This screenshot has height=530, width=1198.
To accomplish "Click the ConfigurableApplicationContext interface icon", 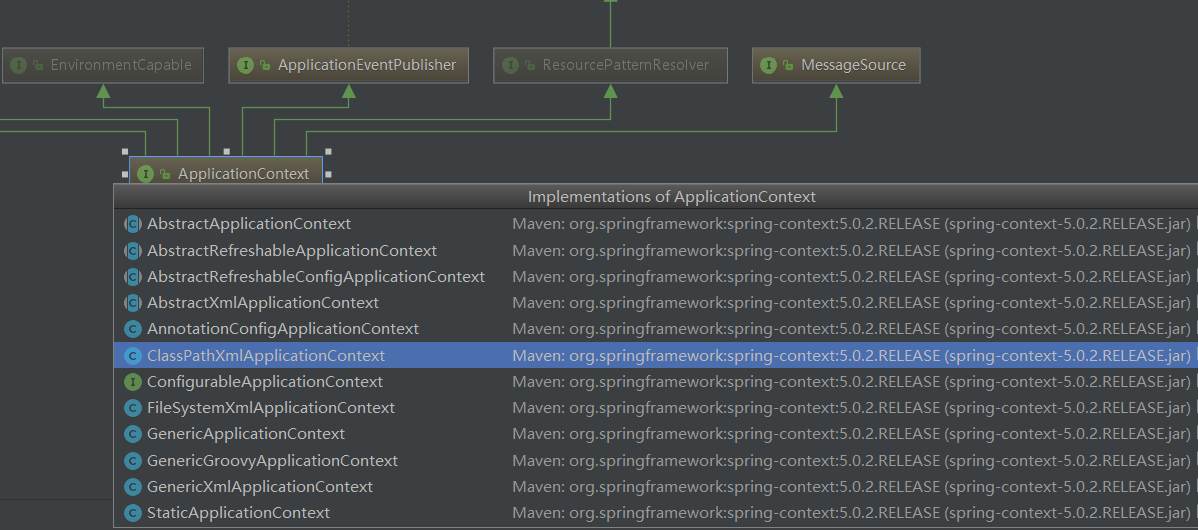I will (132, 382).
